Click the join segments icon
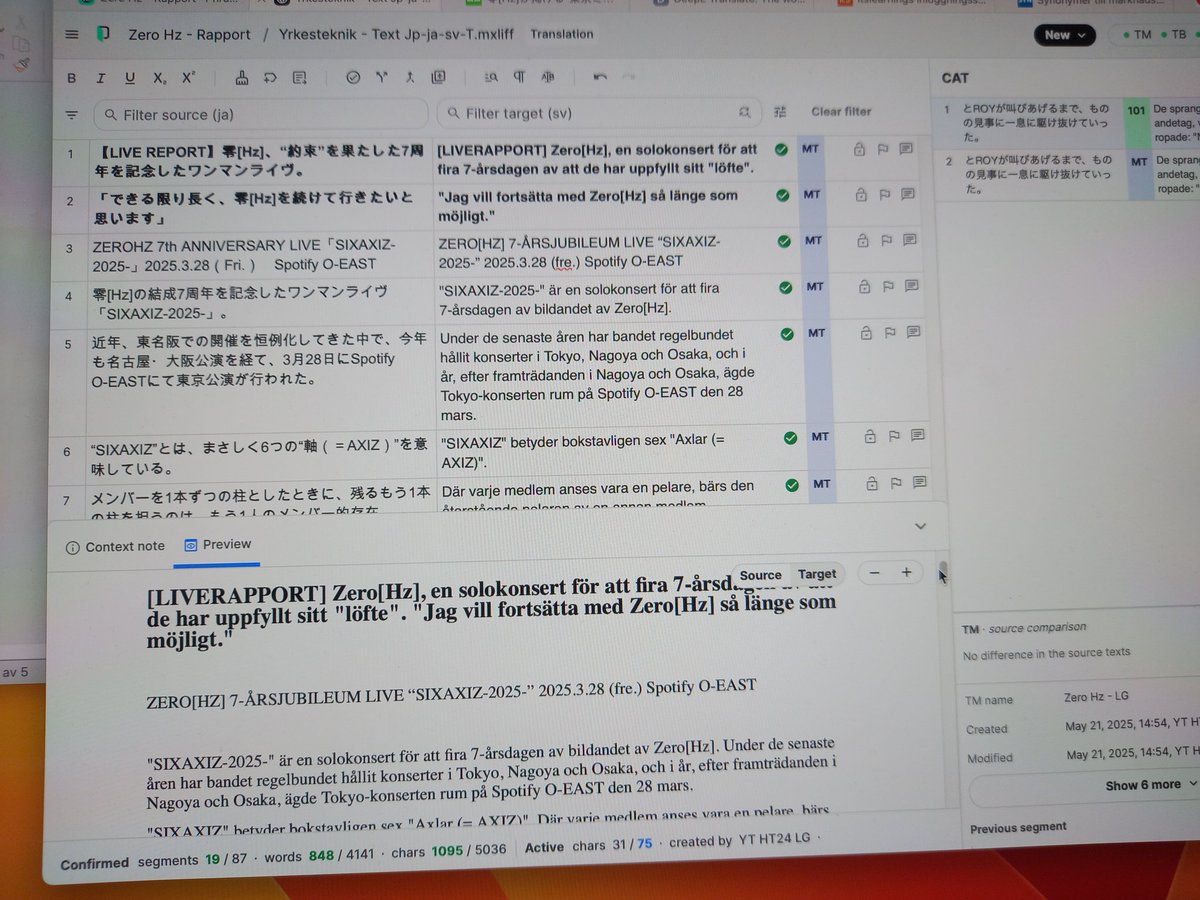 [409, 76]
